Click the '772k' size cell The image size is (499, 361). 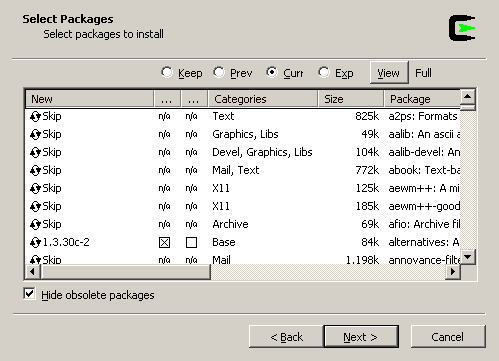point(367,170)
